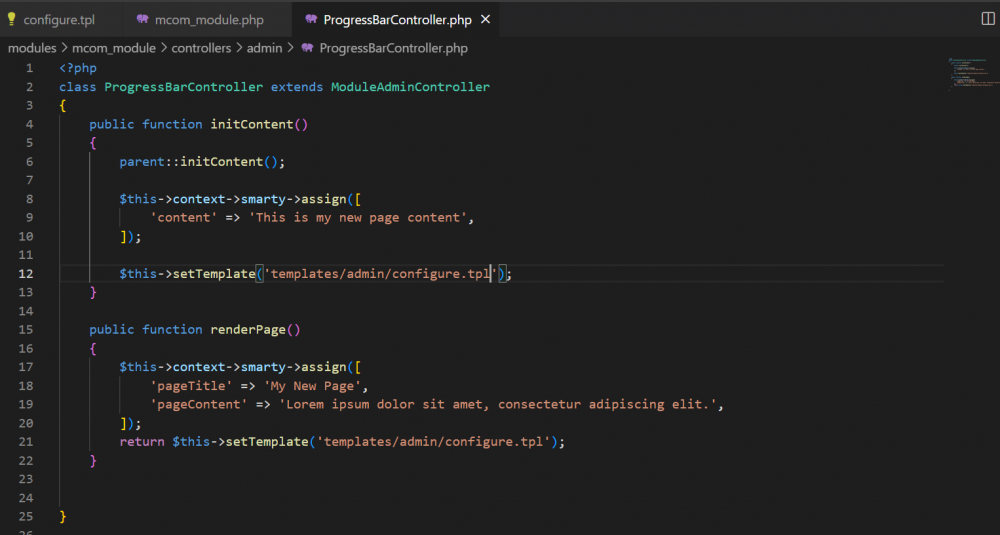Screen dimensions: 1000x535
Task: Click 'assign' on line 17
Action: [323, 367]
